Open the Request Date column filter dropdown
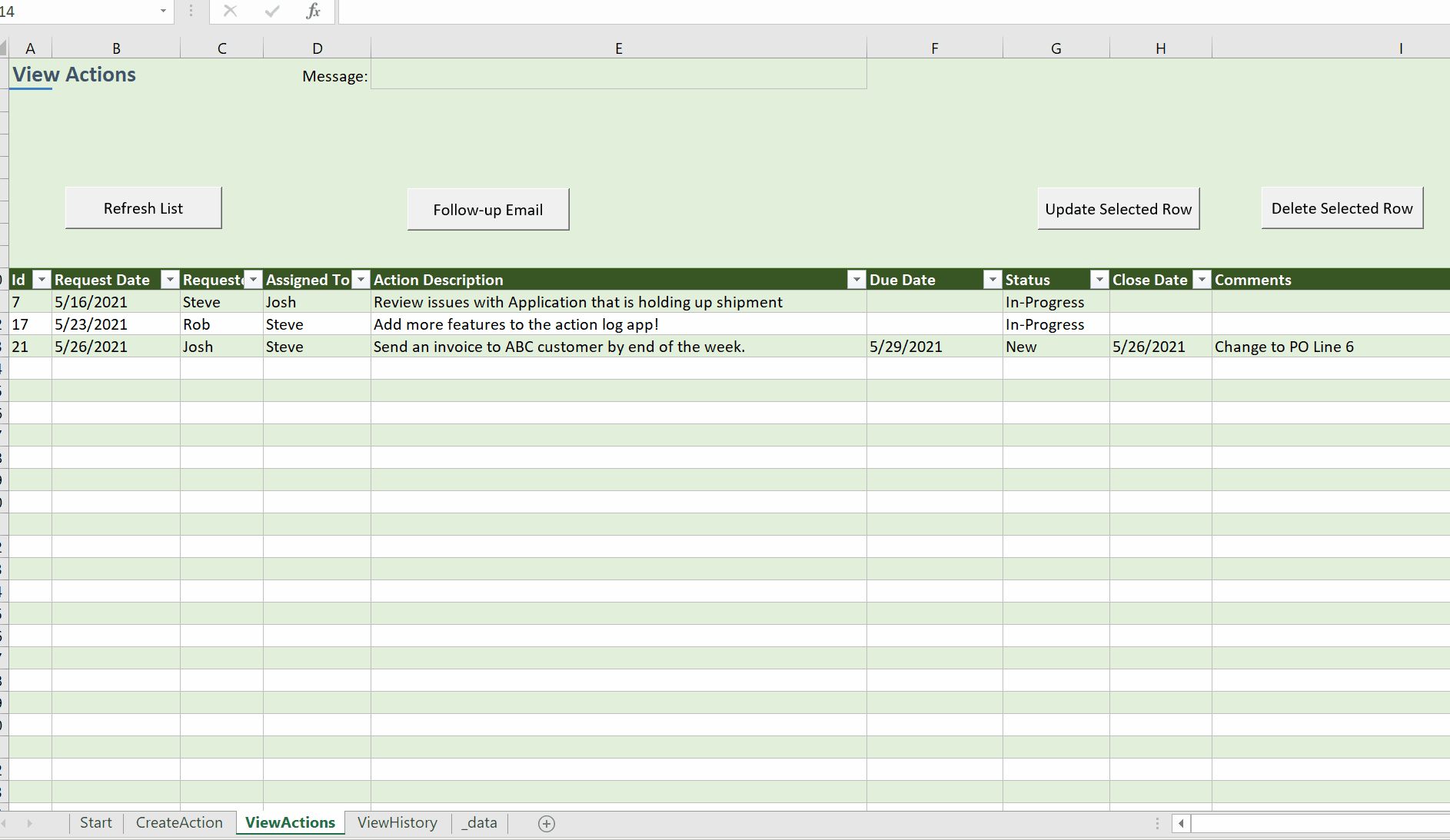 click(169, 279)
